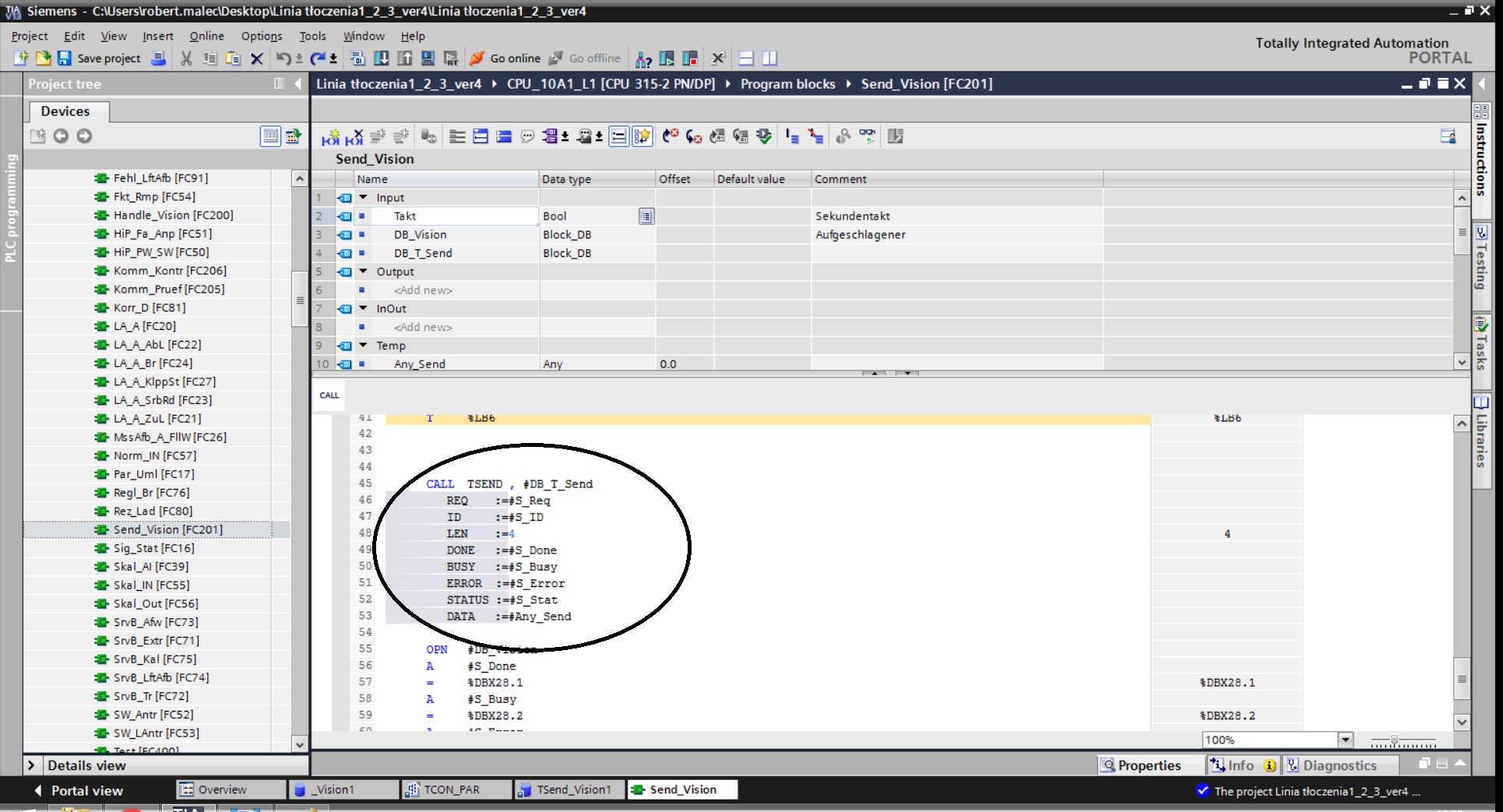Click the Print icon in toolbar
This screenshot has width=1503, height=812.
click(158, 58)
